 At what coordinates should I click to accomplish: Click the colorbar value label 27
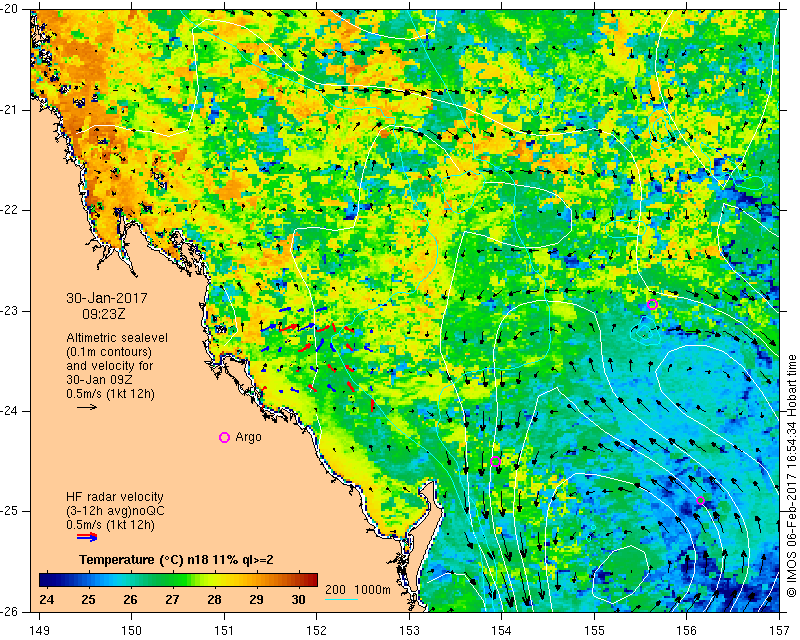pyautogui.click(x=172, y=599)
